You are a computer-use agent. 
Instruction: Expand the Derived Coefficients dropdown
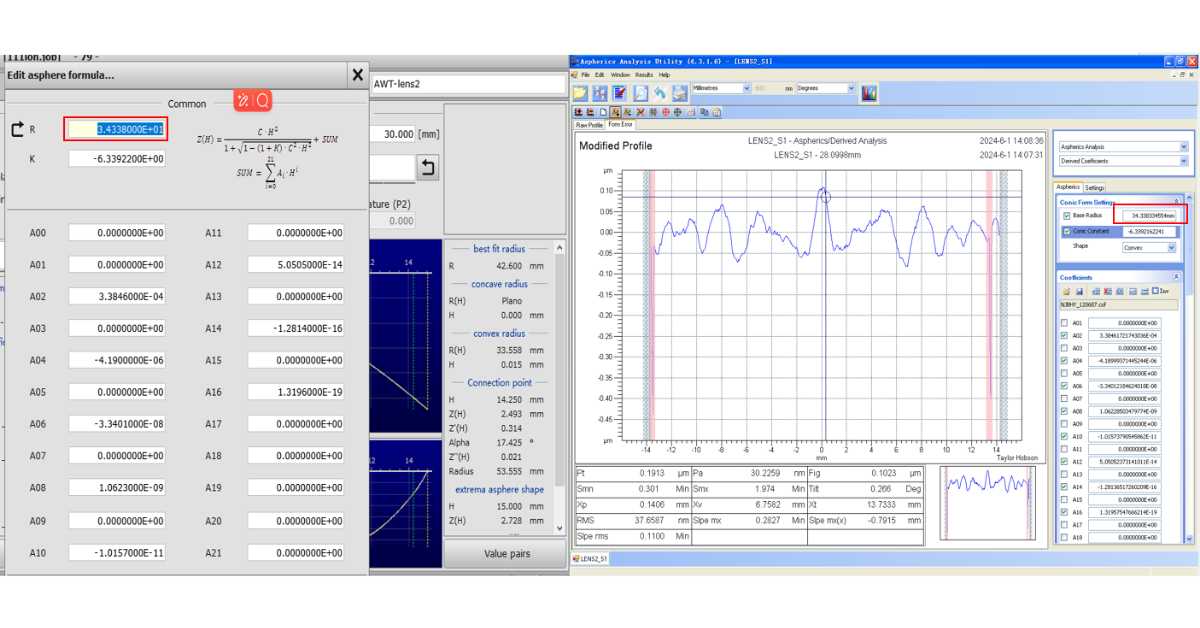pos(1184,161)
